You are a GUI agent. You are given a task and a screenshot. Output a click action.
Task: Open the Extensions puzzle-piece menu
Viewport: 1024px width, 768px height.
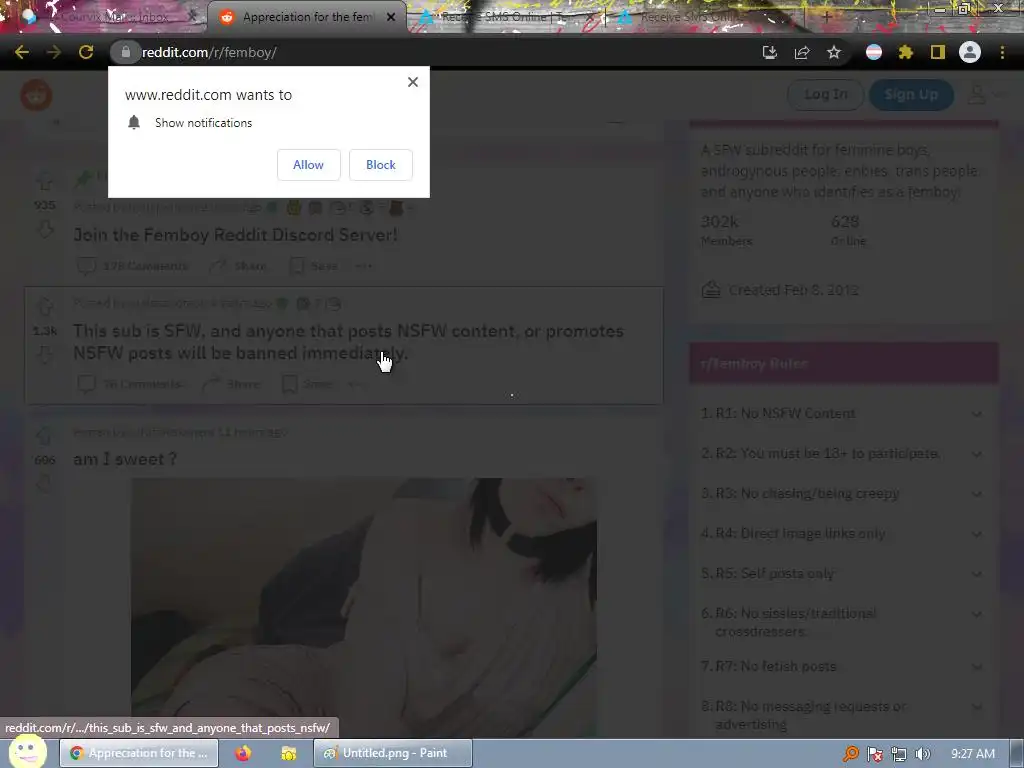(906, 52)
